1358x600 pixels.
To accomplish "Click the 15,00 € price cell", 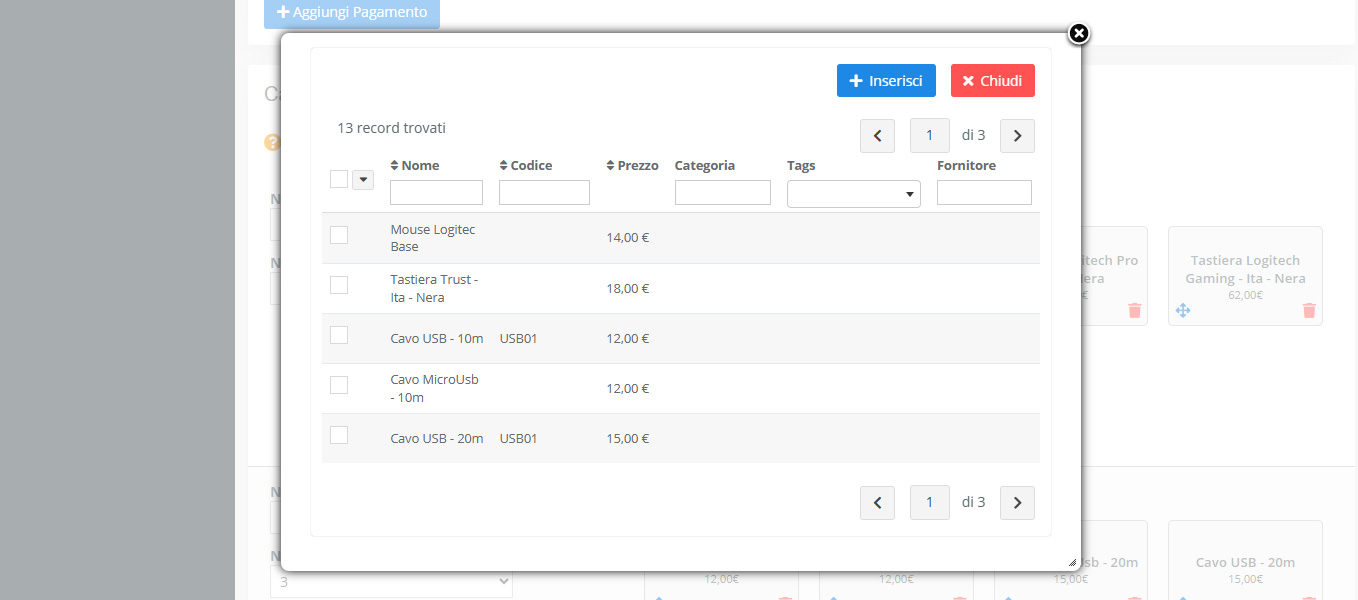I will click(x=628, y=438).
